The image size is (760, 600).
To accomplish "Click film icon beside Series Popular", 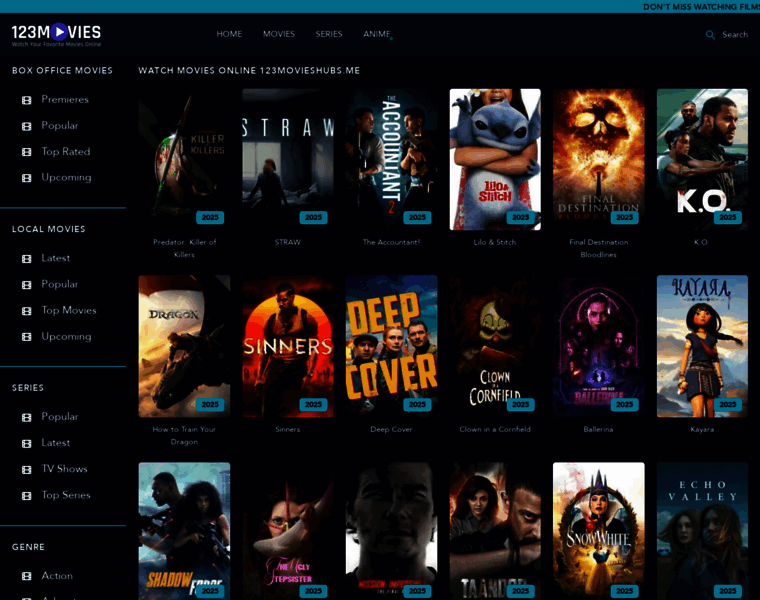I will [27, 417].
